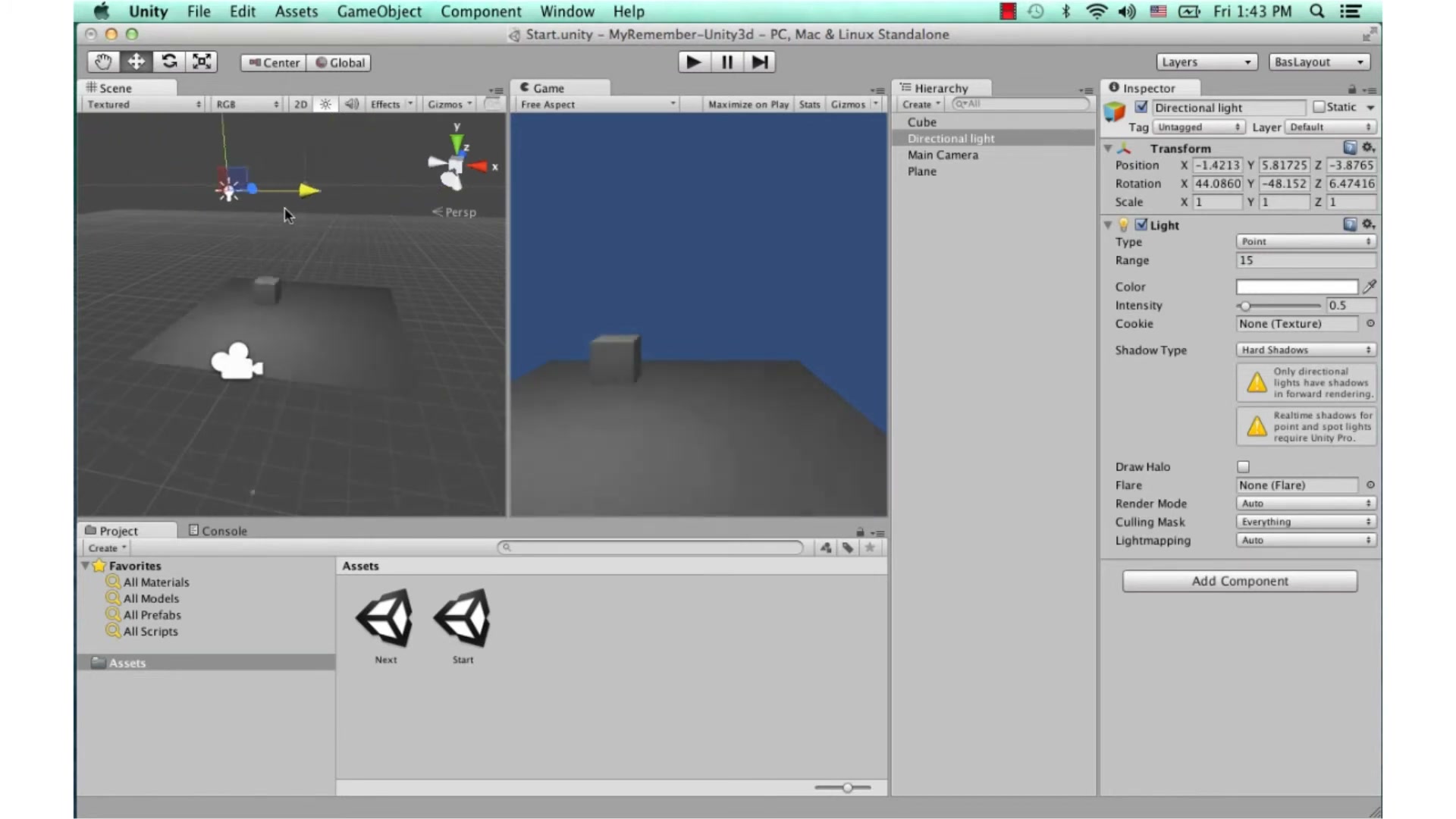Open the Light component gear menu
This screenshot has height=819, width=1456.
pos(1368,224)
